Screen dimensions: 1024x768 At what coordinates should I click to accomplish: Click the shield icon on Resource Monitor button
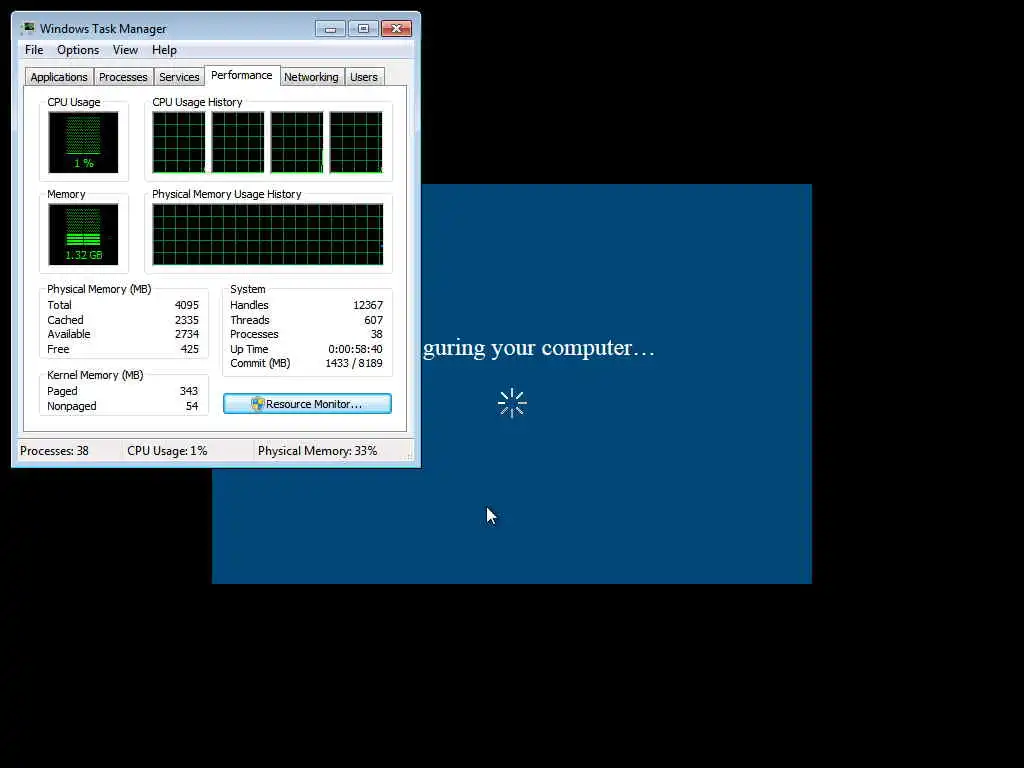257,404
